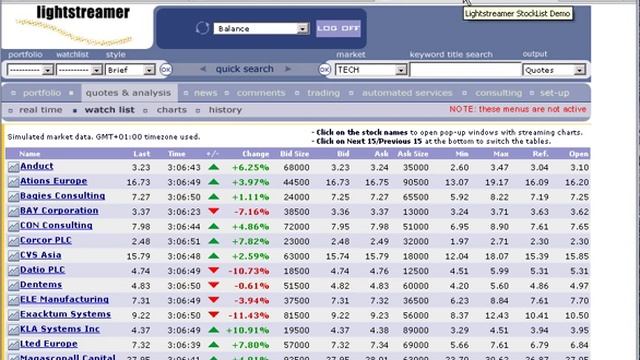Click the LOG OFF button
The height and width of the screenshot is (360, 640).
(338, 29)
